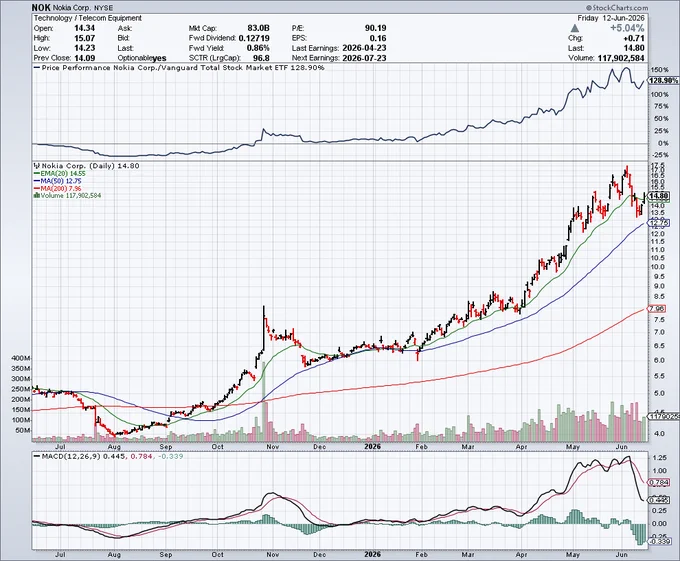Click the 14.80 last price axis tag
This screenshot has width=680, height=561.
(659, 196)
